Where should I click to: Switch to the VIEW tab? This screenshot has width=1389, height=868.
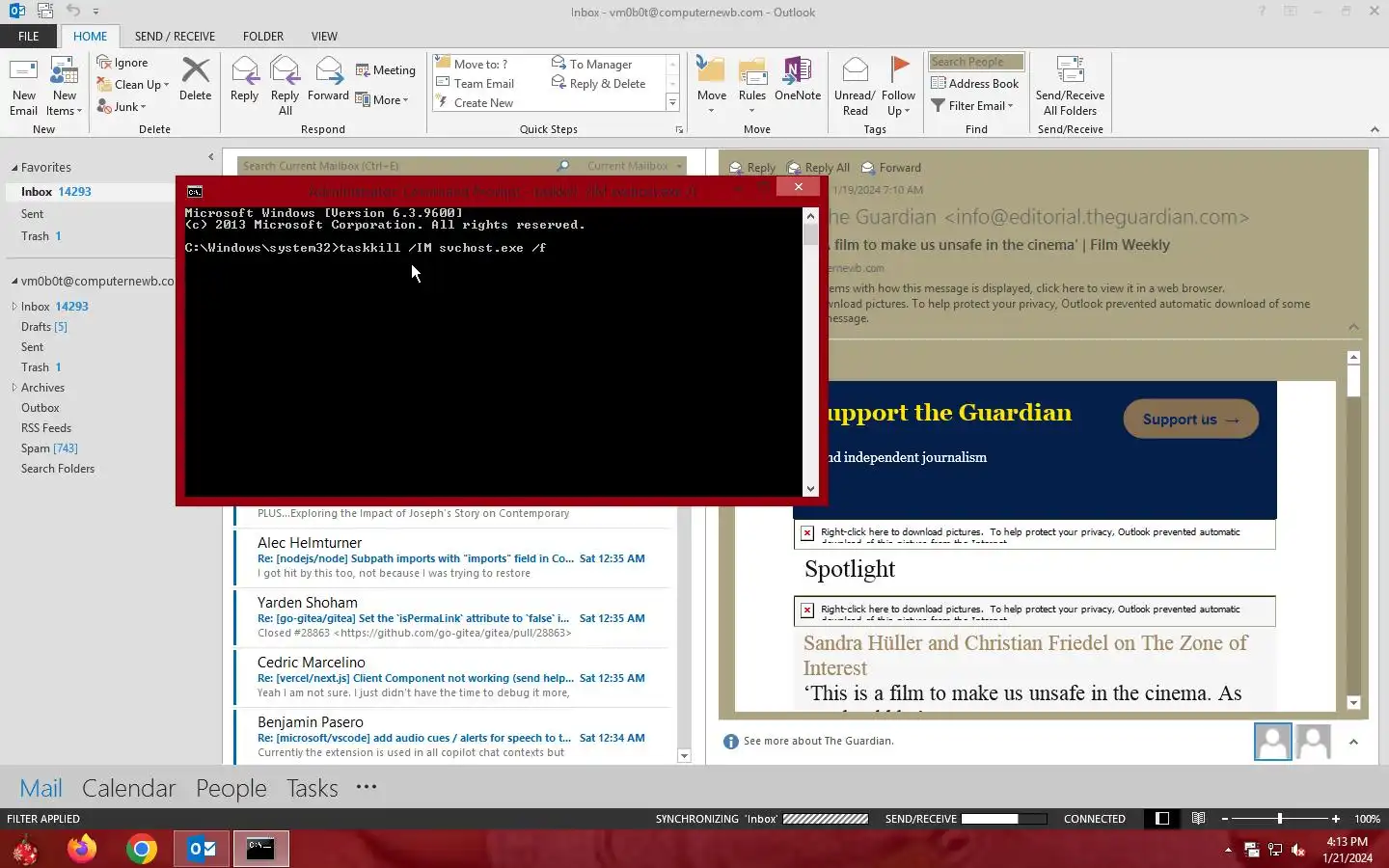point(324,37)
